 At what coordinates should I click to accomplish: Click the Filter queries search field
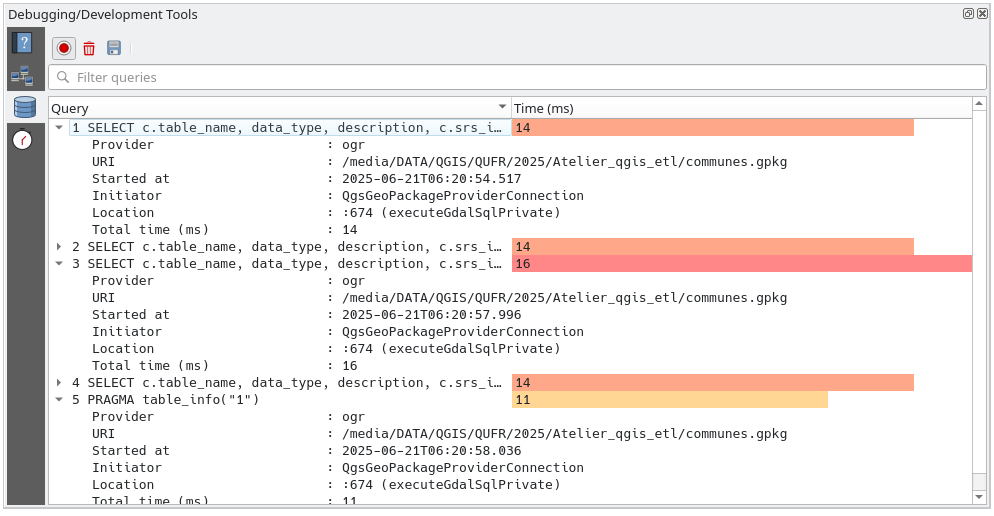point(517,77)
